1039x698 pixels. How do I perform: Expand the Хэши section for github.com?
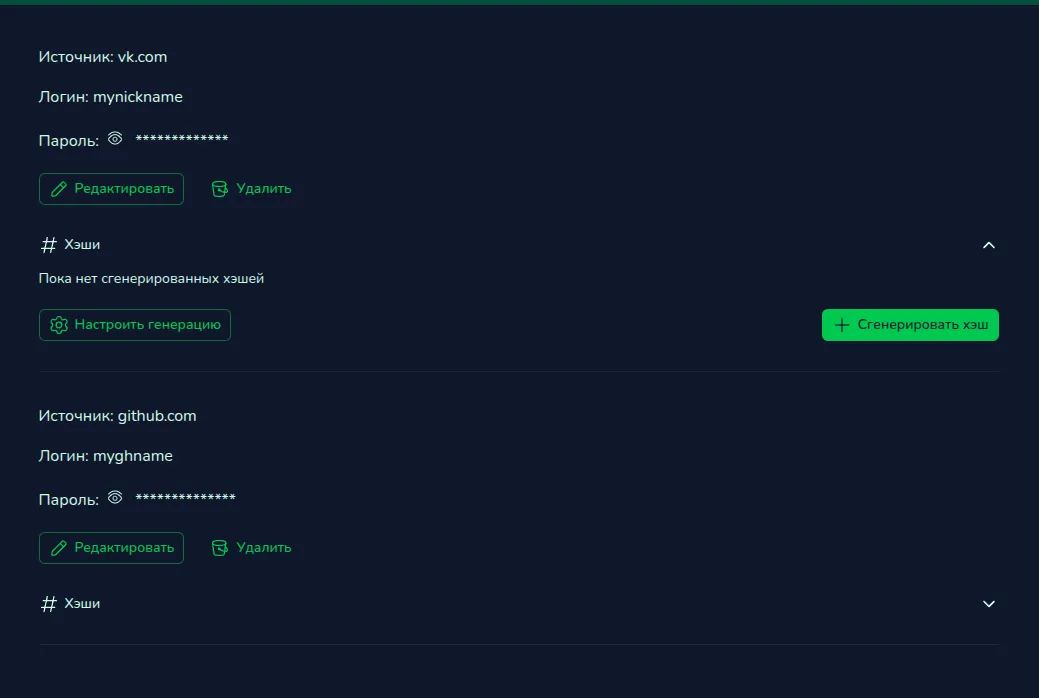989,604
